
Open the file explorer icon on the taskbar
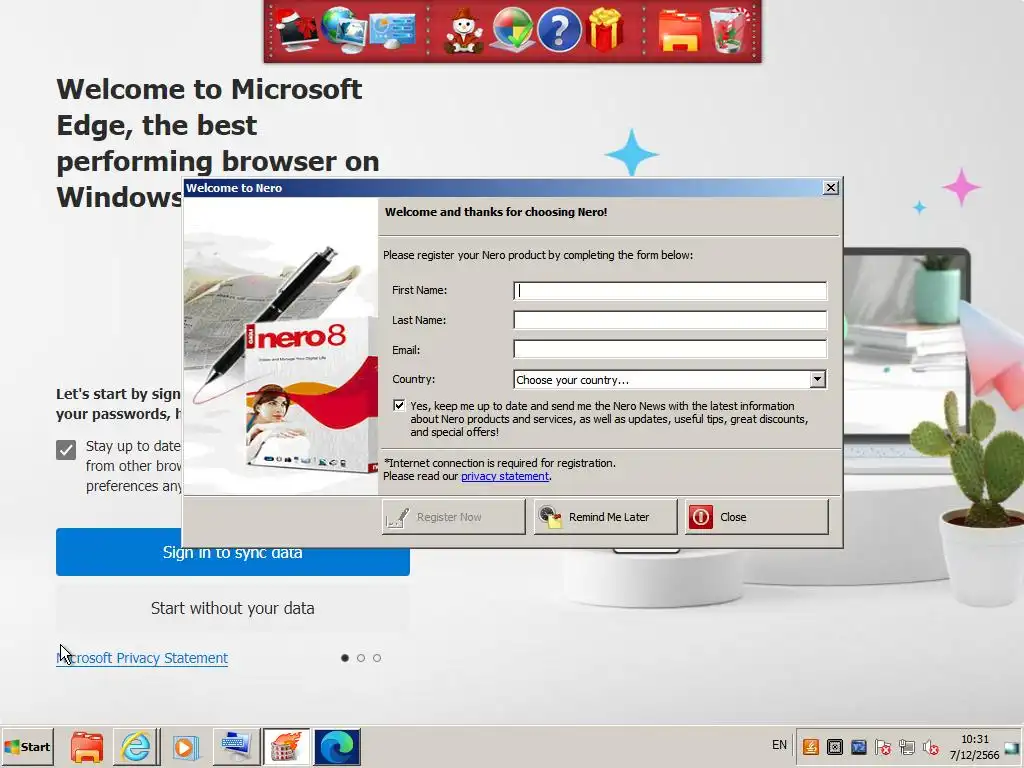[x=87, y=746]
